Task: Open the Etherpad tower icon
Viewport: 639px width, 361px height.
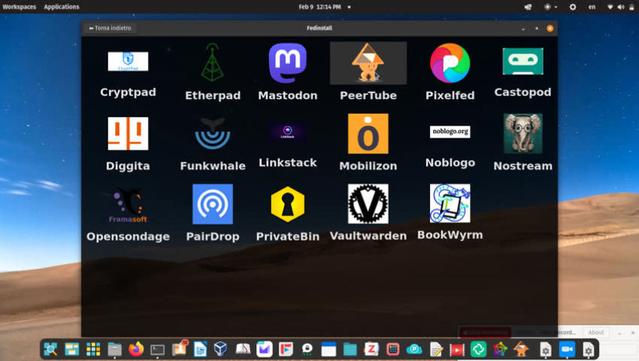Action: 212,62
